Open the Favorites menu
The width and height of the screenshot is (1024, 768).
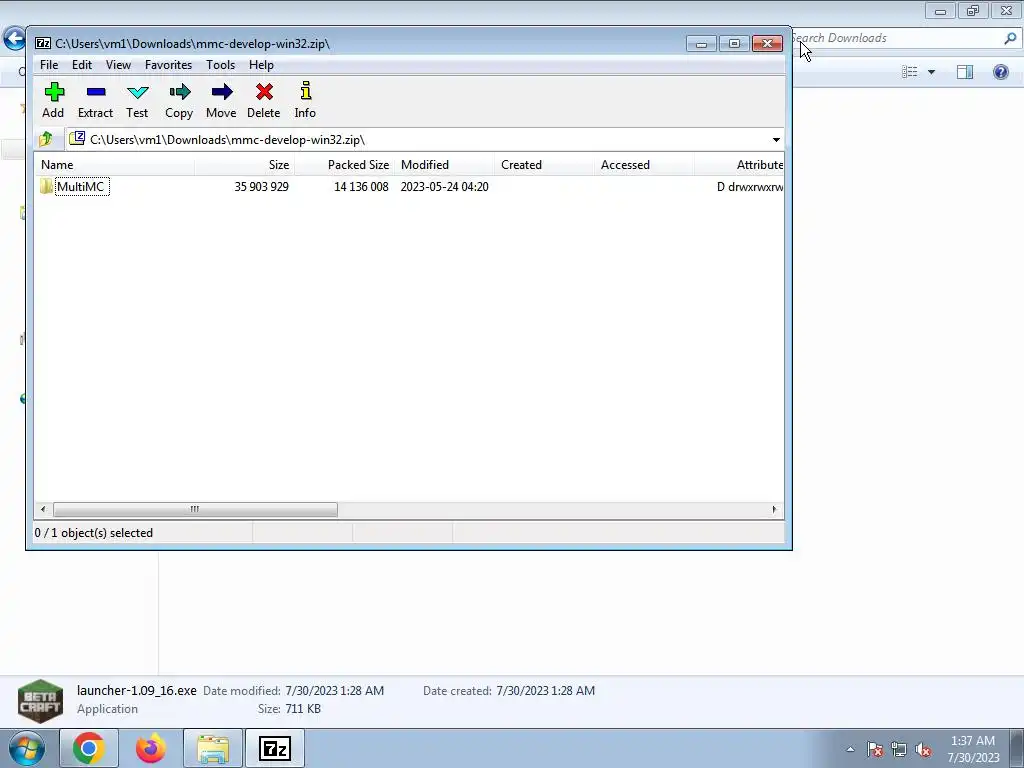point(168,65)
